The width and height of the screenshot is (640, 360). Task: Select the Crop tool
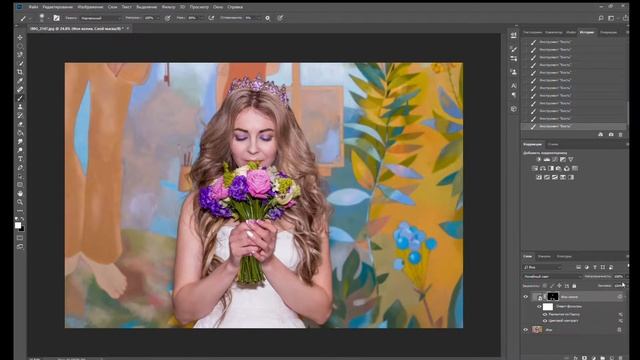coord(20,72)
